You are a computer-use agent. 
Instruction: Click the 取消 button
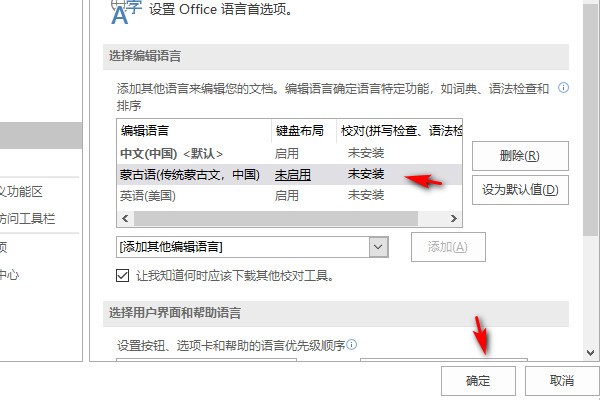coord(562,381)
